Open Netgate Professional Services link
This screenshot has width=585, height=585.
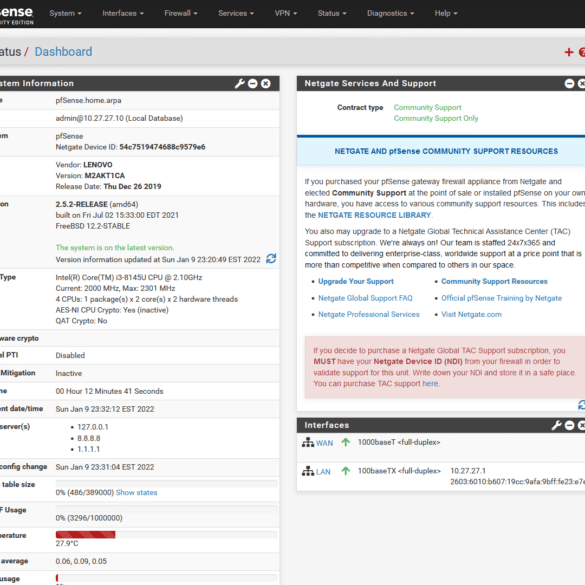(369, 315)
